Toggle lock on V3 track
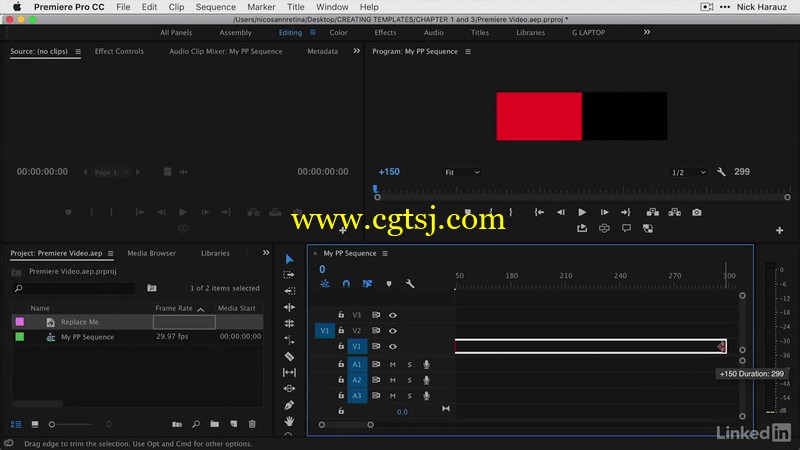The image size is (800, 450). [x=341, y=315]
